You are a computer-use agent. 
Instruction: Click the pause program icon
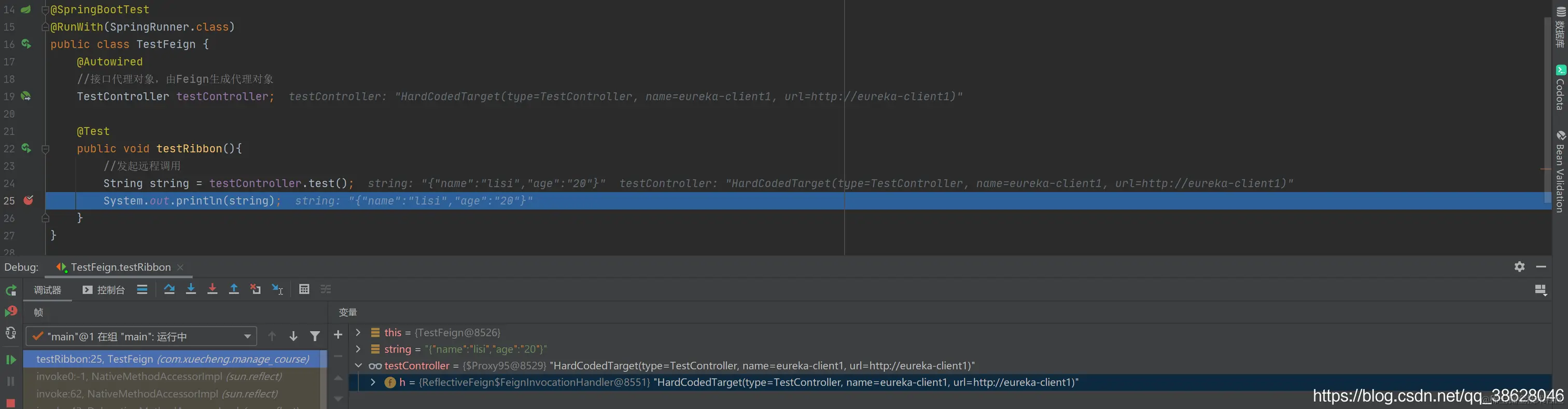point(10,381)
